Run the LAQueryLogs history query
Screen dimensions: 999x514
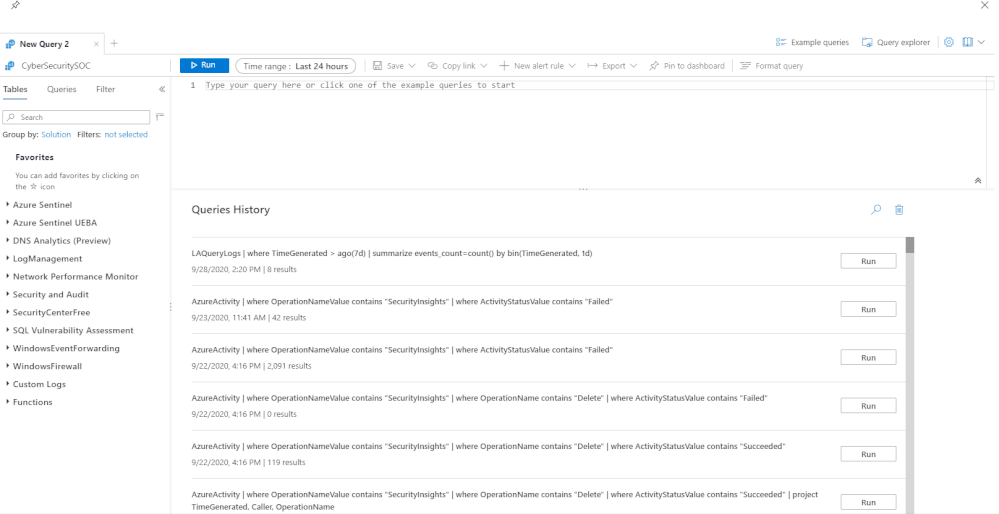tap(868, 261)
